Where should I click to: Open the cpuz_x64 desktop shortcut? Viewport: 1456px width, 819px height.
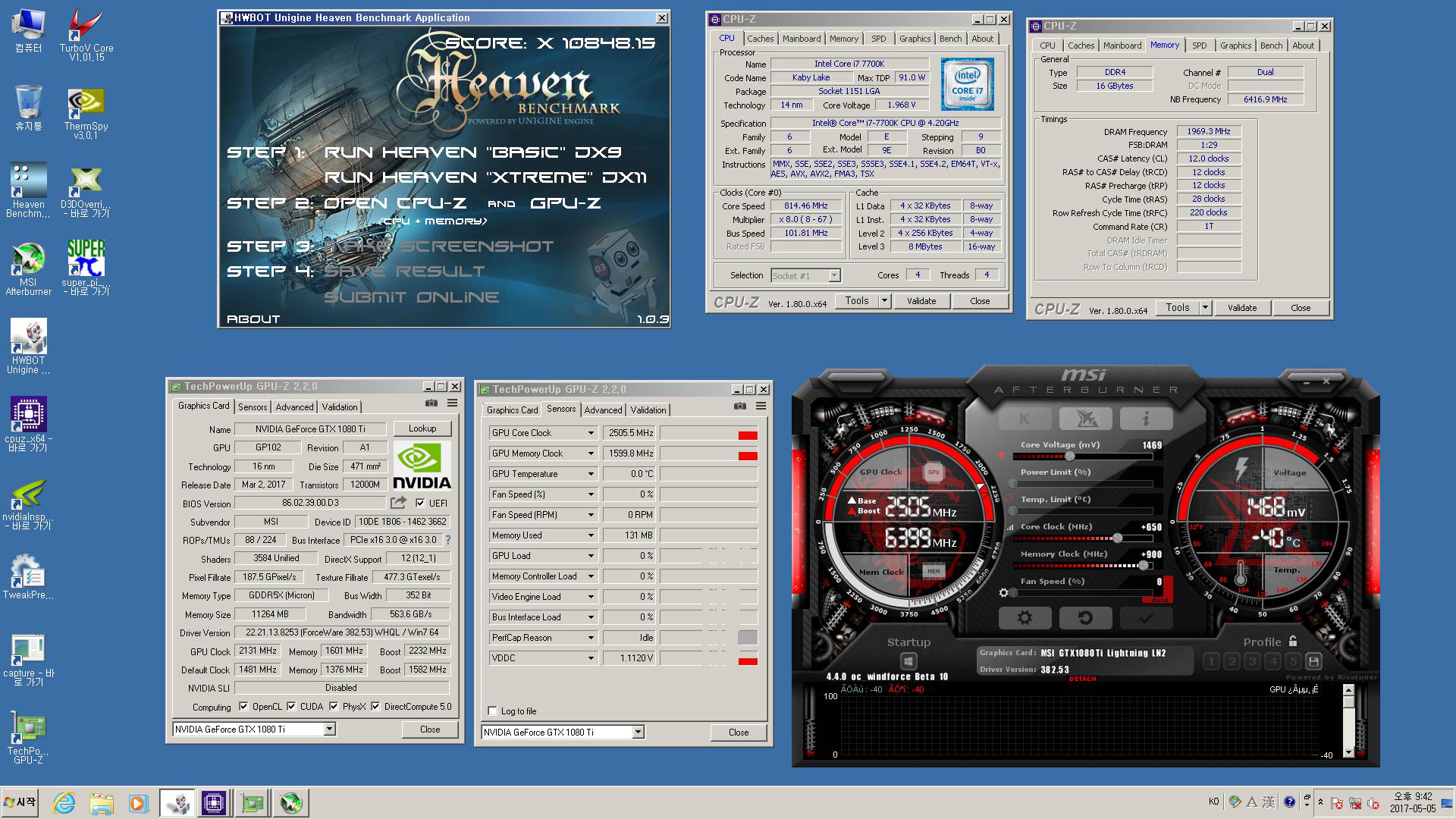[28, 425]
